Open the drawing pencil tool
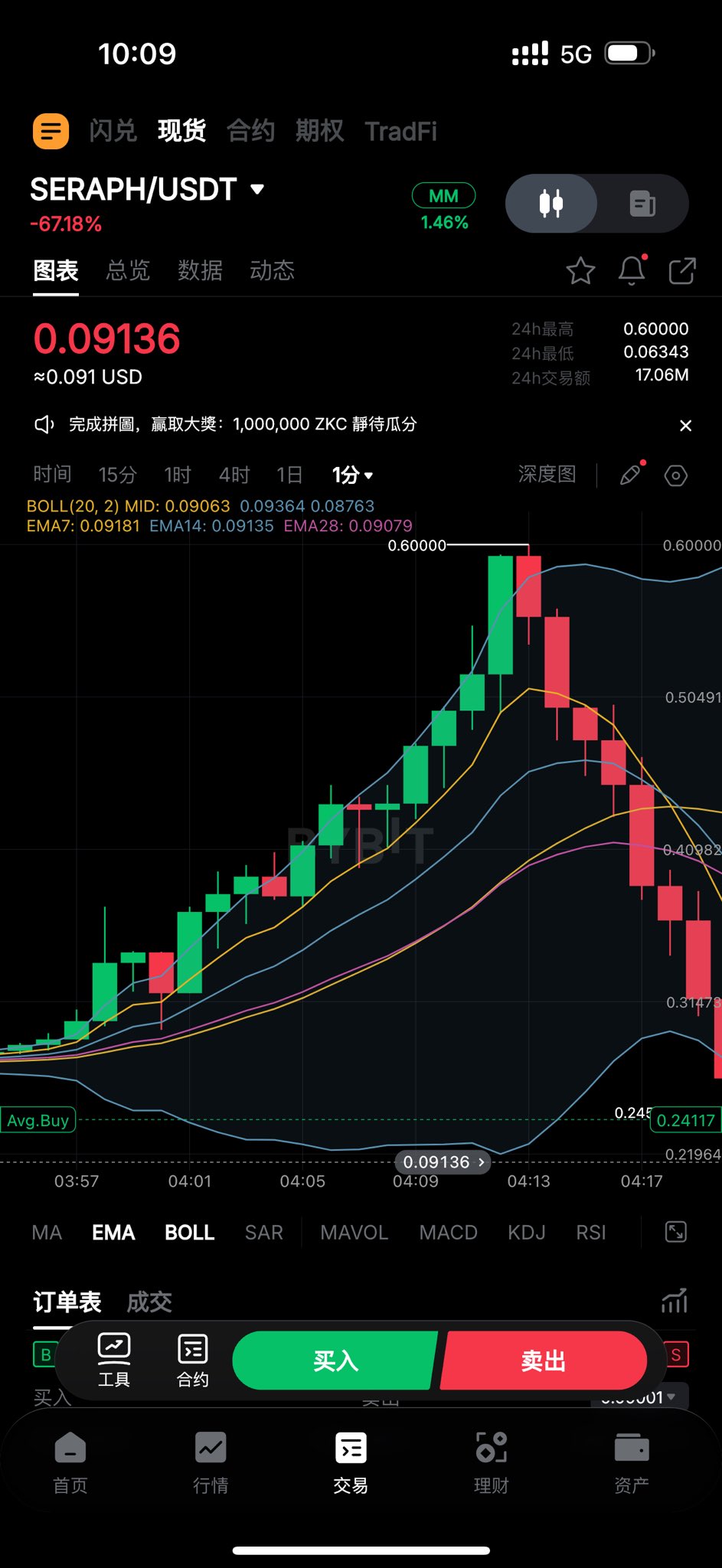 (631, 475)
